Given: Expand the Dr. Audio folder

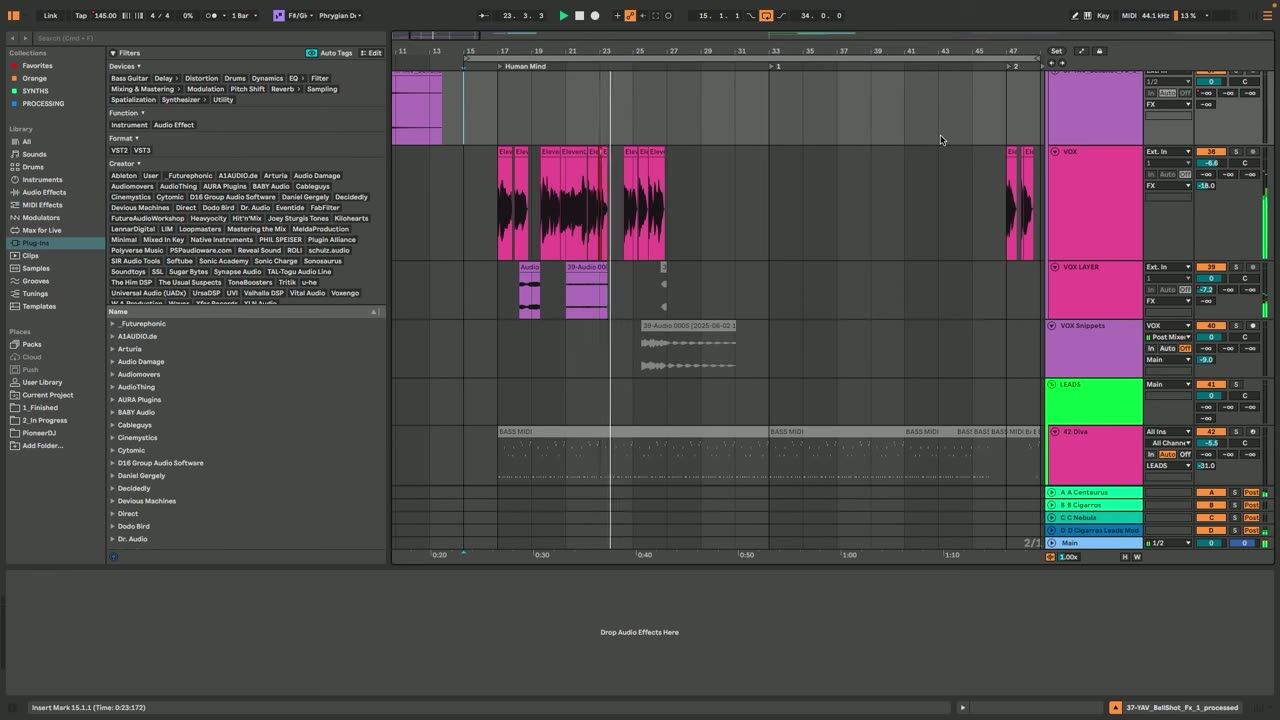Looking at the screenshot, I should click(x=113, y=539).
